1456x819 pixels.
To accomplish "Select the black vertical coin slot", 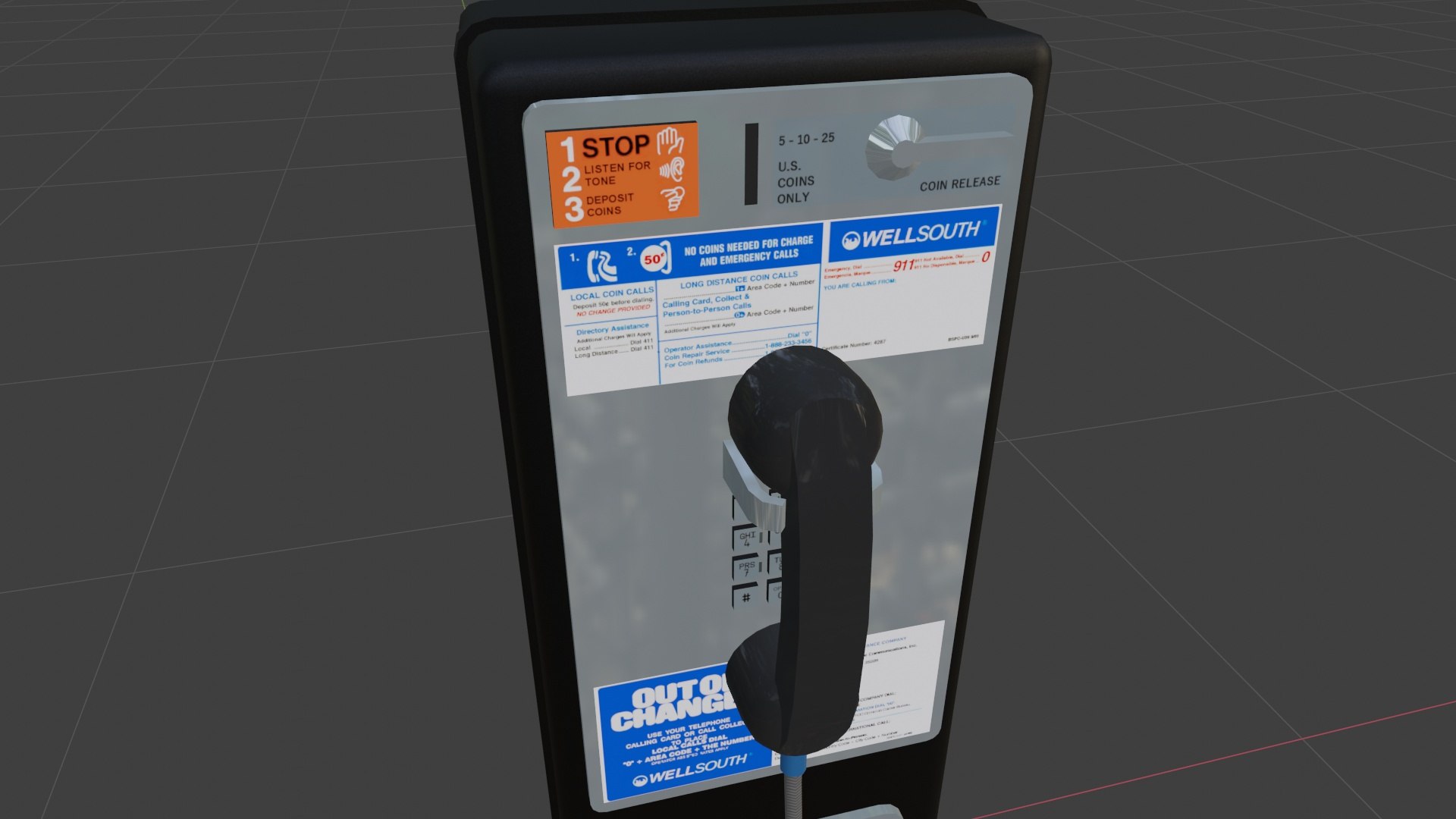I will (751, 164).
